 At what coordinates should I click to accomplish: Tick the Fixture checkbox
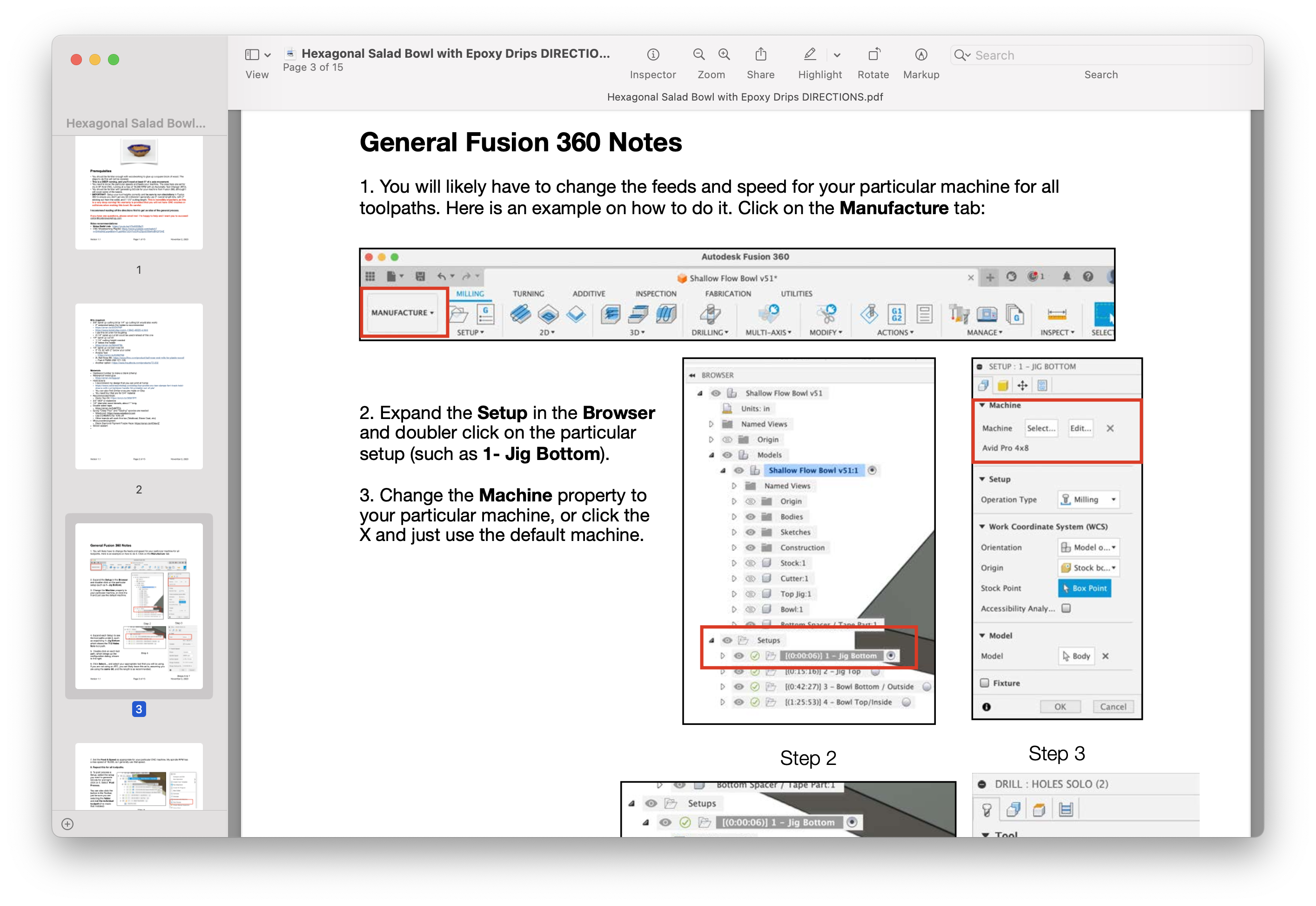point(985,683)
